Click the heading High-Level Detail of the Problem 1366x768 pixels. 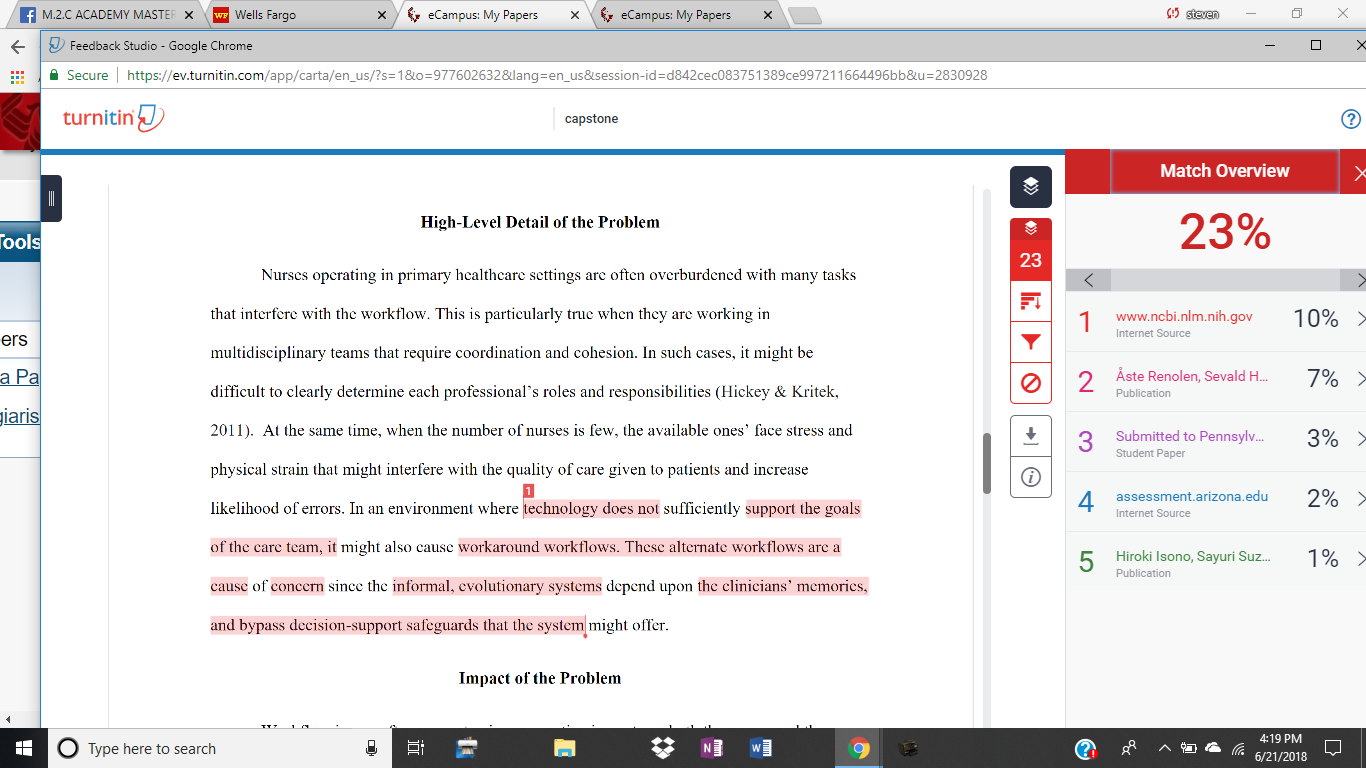point(540,222)
